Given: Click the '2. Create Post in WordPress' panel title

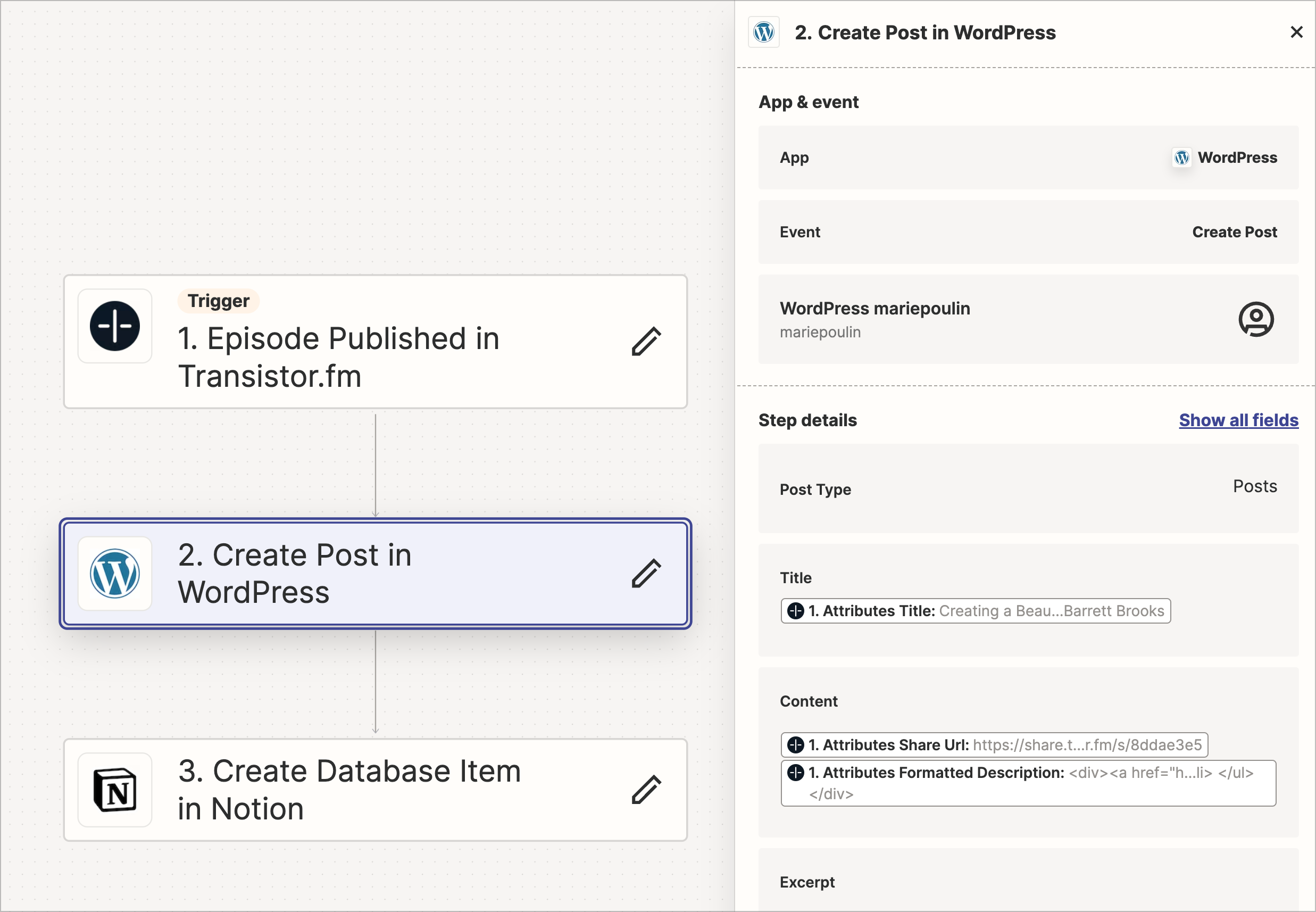Looking at the screenshot, I should 926,32.
